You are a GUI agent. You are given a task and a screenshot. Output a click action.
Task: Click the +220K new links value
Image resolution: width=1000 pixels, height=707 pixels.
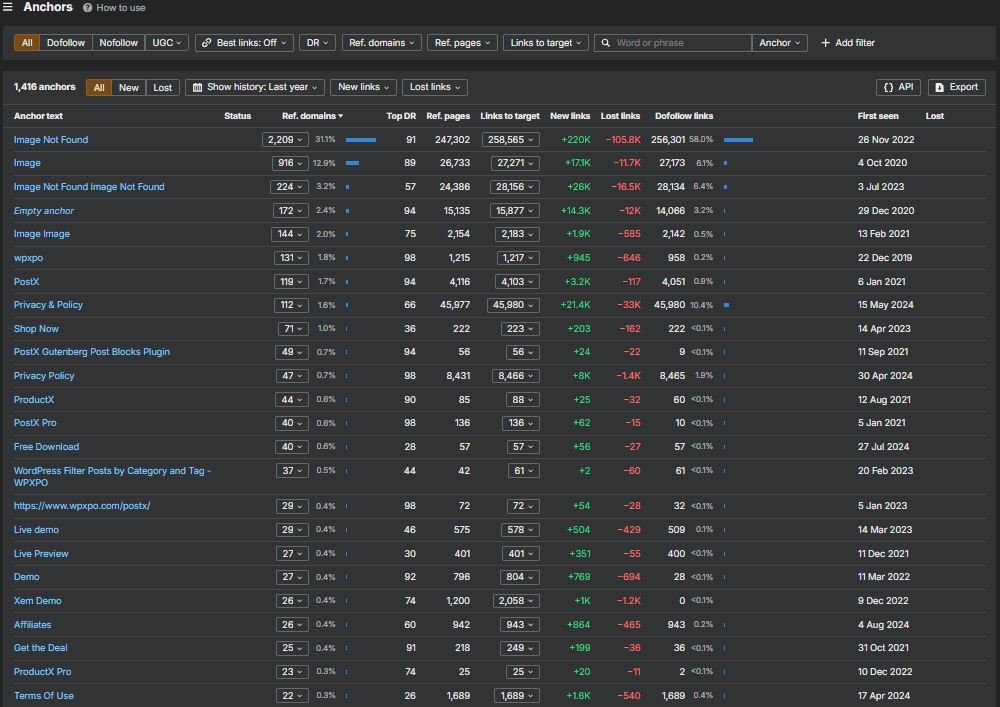(576, 140)
